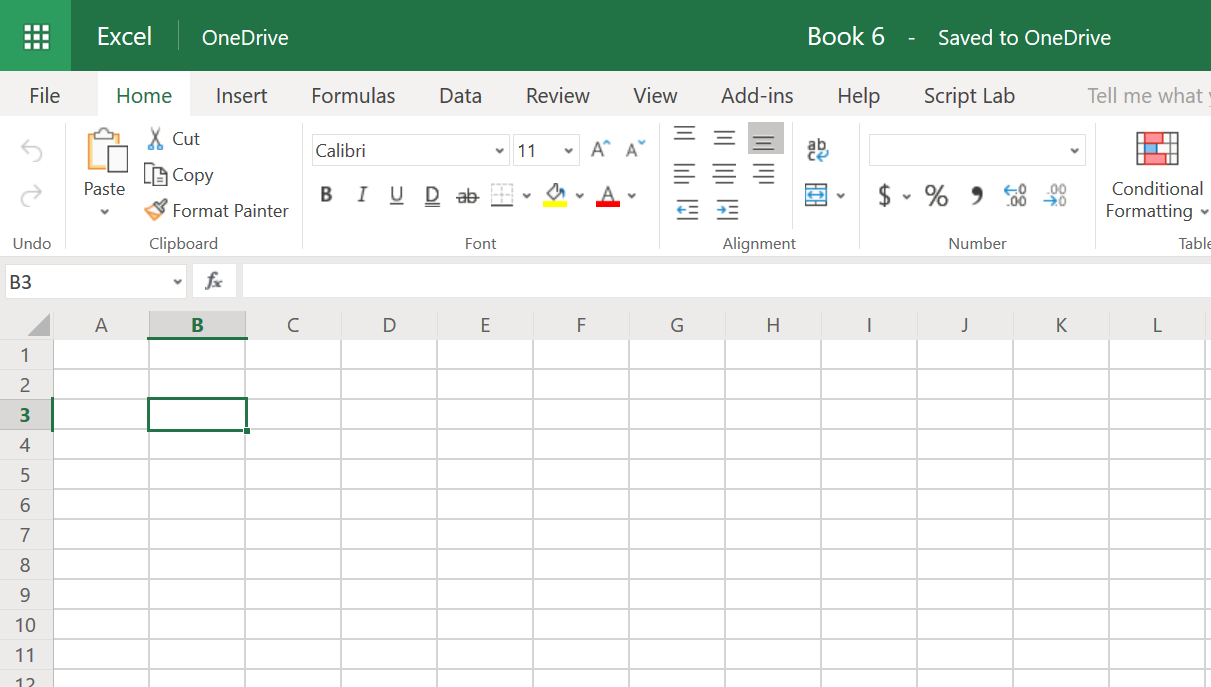Expand the fill color dropdown arrow

click(x=579, y=196)
